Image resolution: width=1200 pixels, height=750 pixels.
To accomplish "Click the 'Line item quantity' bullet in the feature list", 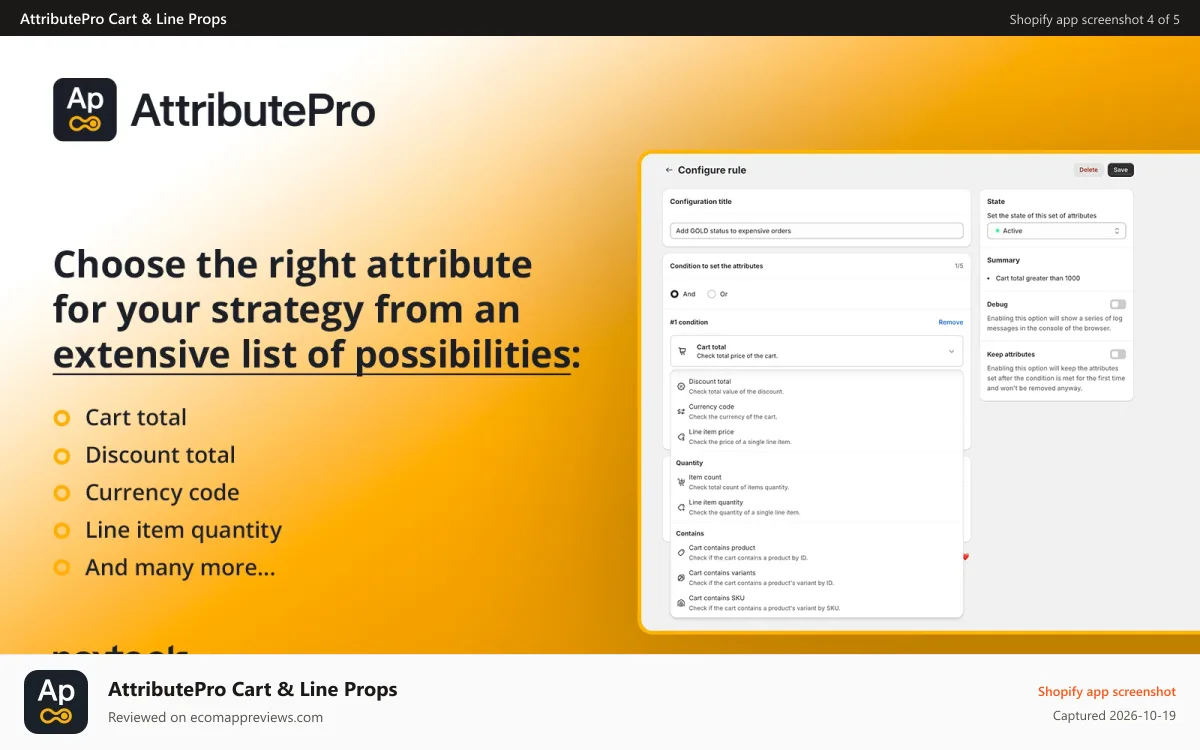I will [x=184, y=530].
